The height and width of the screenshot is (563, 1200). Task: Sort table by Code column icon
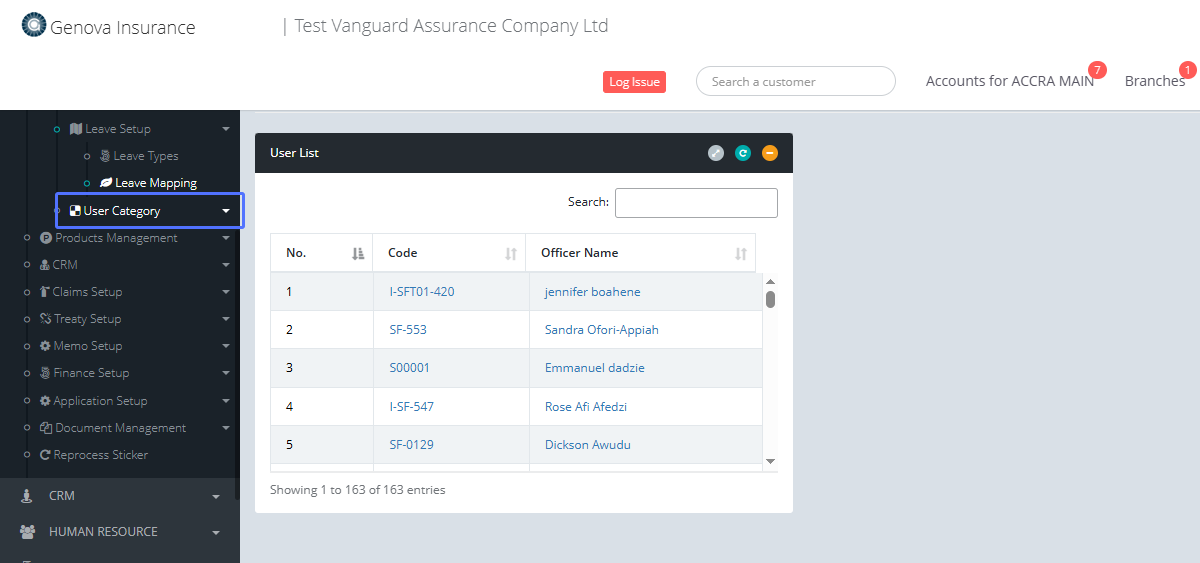(x=511, y=254)
